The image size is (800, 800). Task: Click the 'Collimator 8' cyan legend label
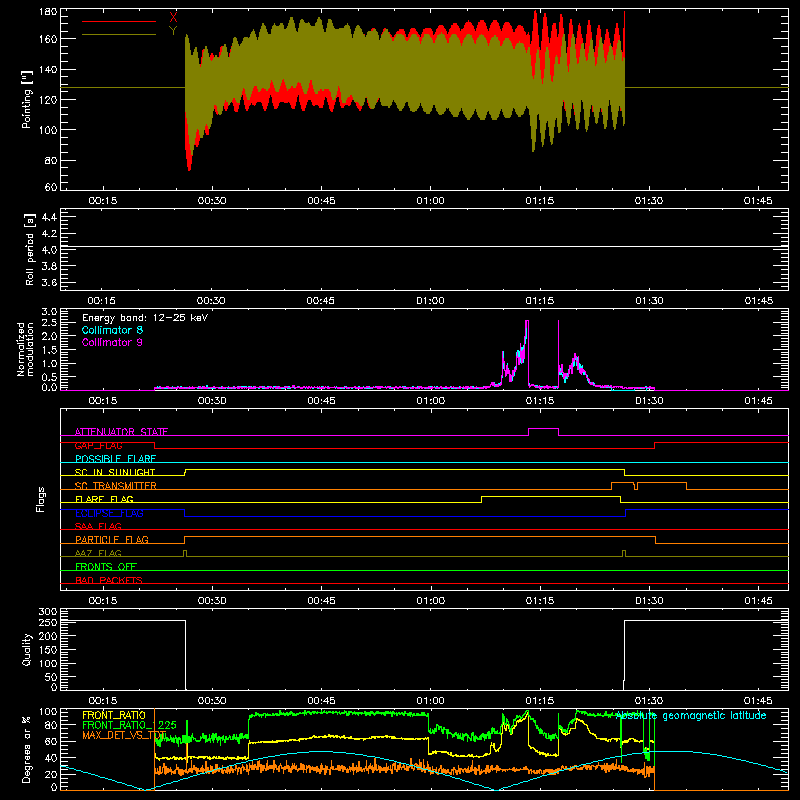point(112,330)
